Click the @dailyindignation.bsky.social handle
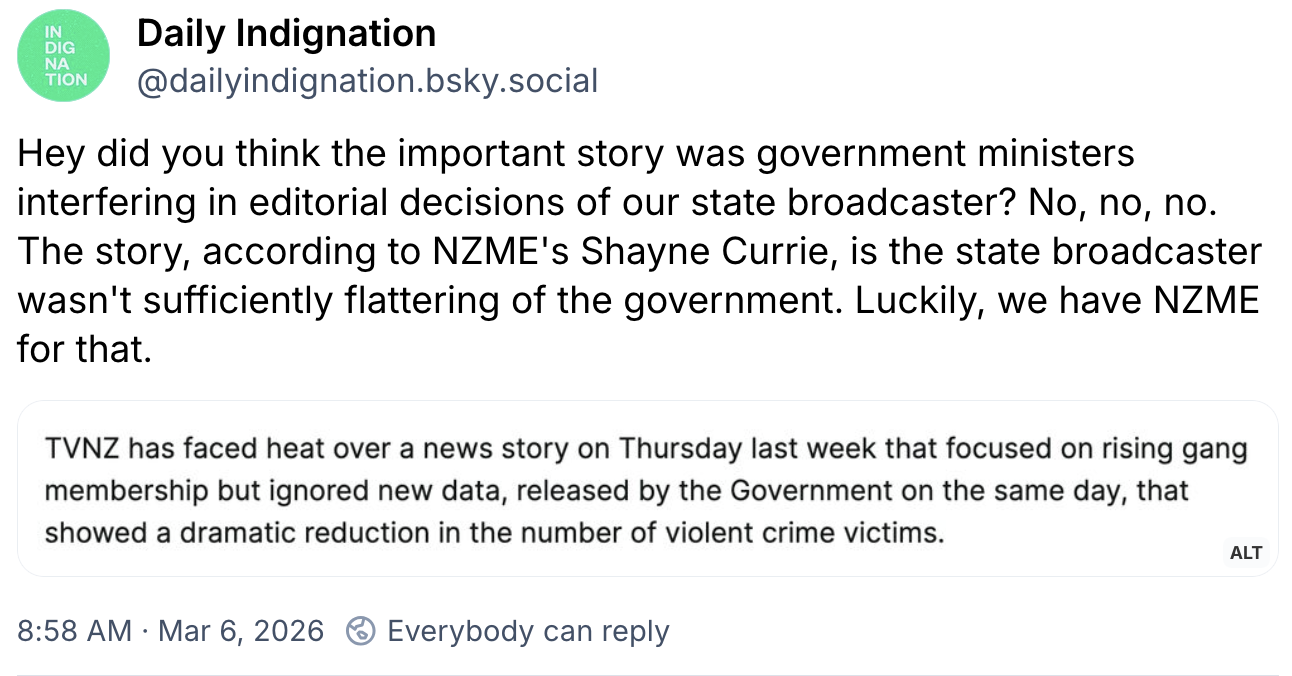The height and width of the screenshot is (676, 1292). click(367, 80)
